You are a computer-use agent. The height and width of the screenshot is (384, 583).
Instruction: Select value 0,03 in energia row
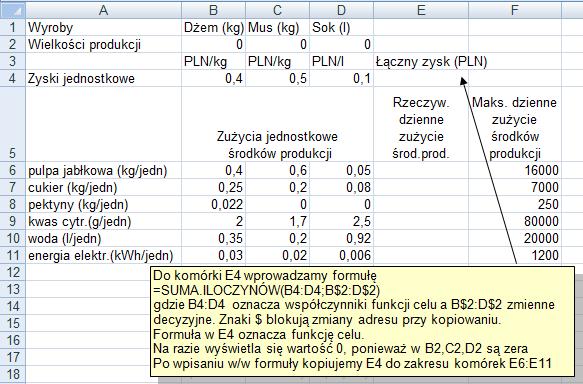tap(213, 255)
